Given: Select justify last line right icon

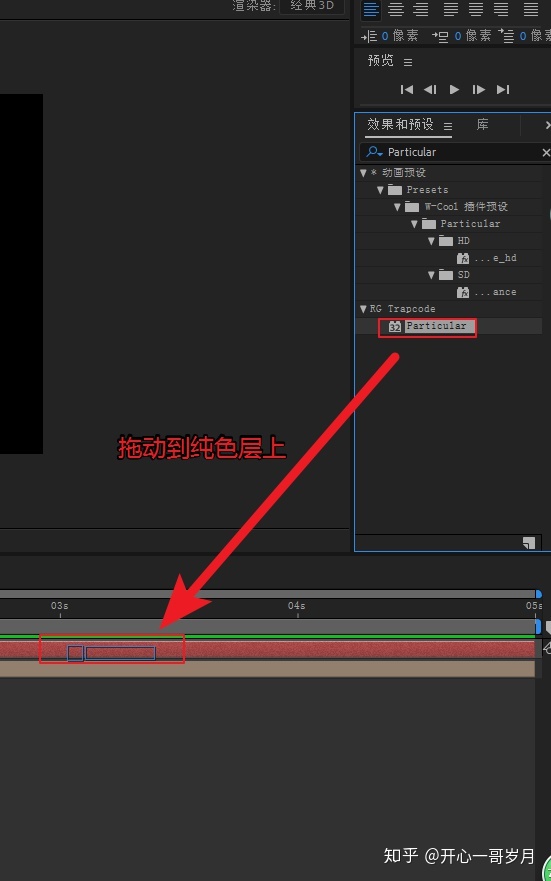Looking at the screenshot, I should tap(501, 10).
